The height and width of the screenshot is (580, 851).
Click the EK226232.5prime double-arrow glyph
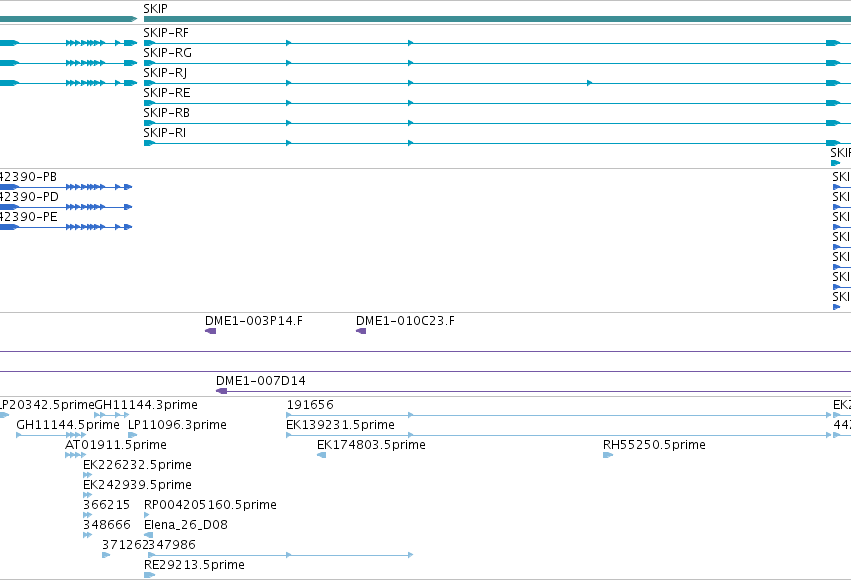[87, 475]
